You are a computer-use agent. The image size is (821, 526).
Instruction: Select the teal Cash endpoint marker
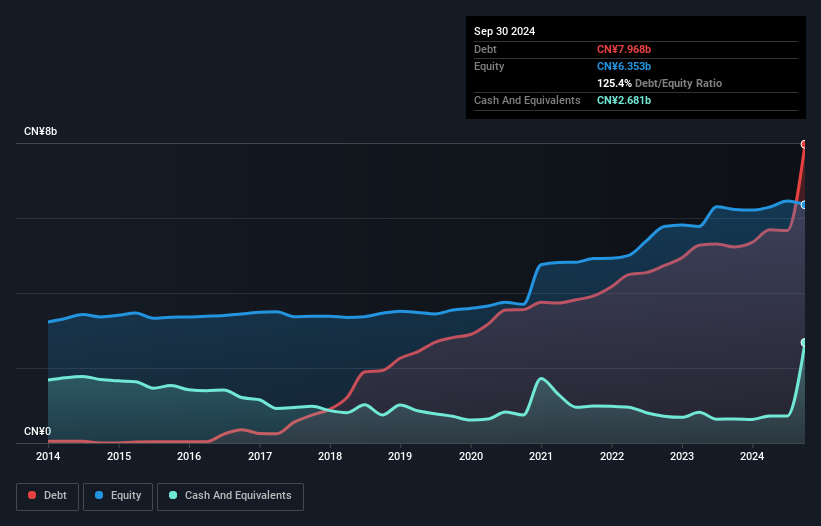[x=804, y=342]
